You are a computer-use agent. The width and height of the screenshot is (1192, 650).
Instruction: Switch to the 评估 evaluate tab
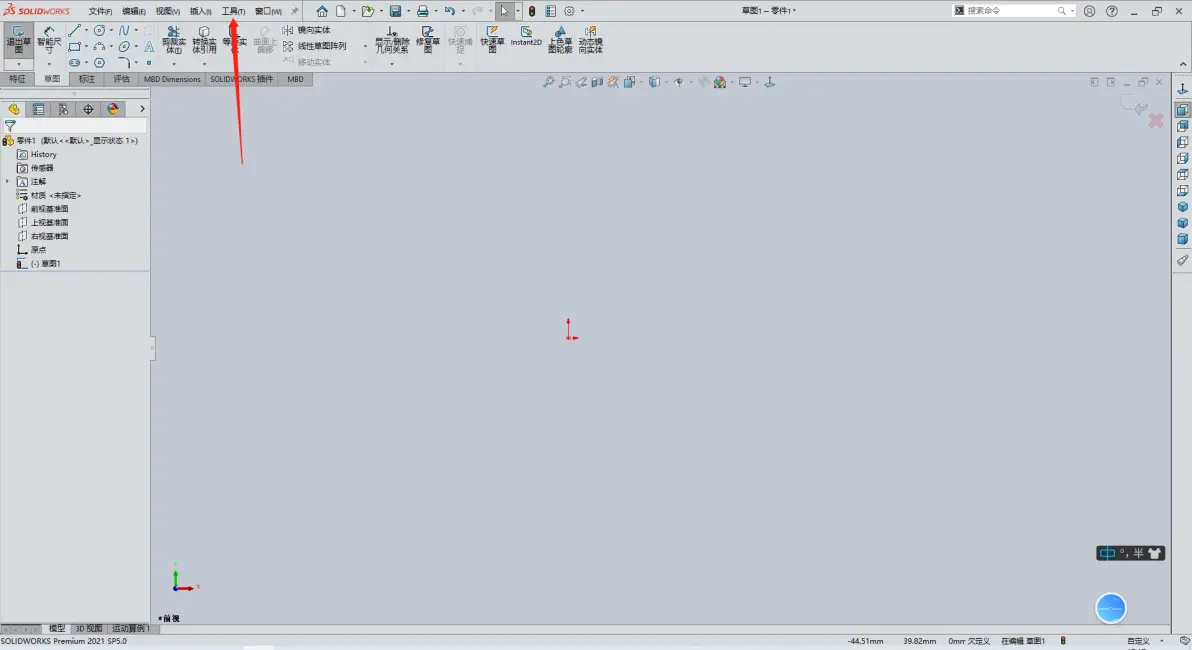(122, 79)
